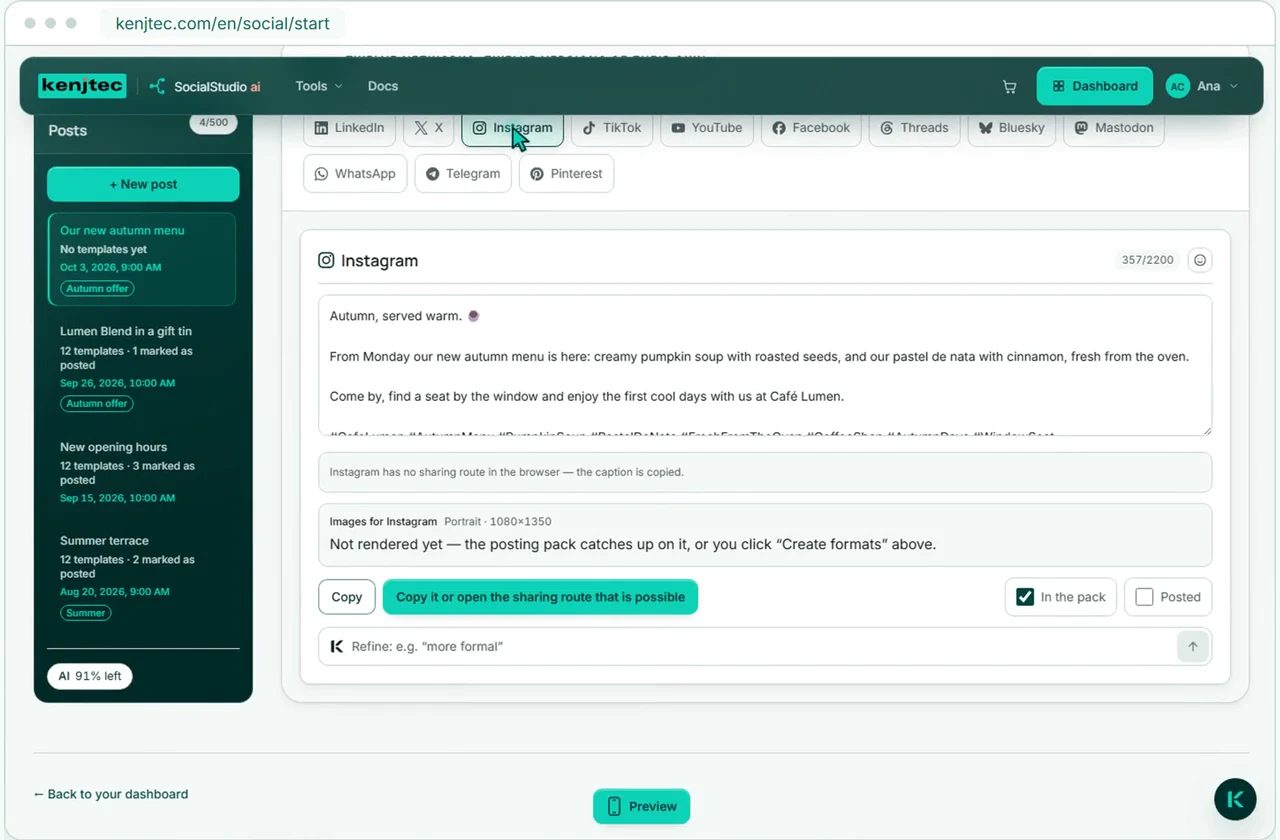Follow Back to your dashboard link
The image size is (1280, 840).
click(111, 794)
